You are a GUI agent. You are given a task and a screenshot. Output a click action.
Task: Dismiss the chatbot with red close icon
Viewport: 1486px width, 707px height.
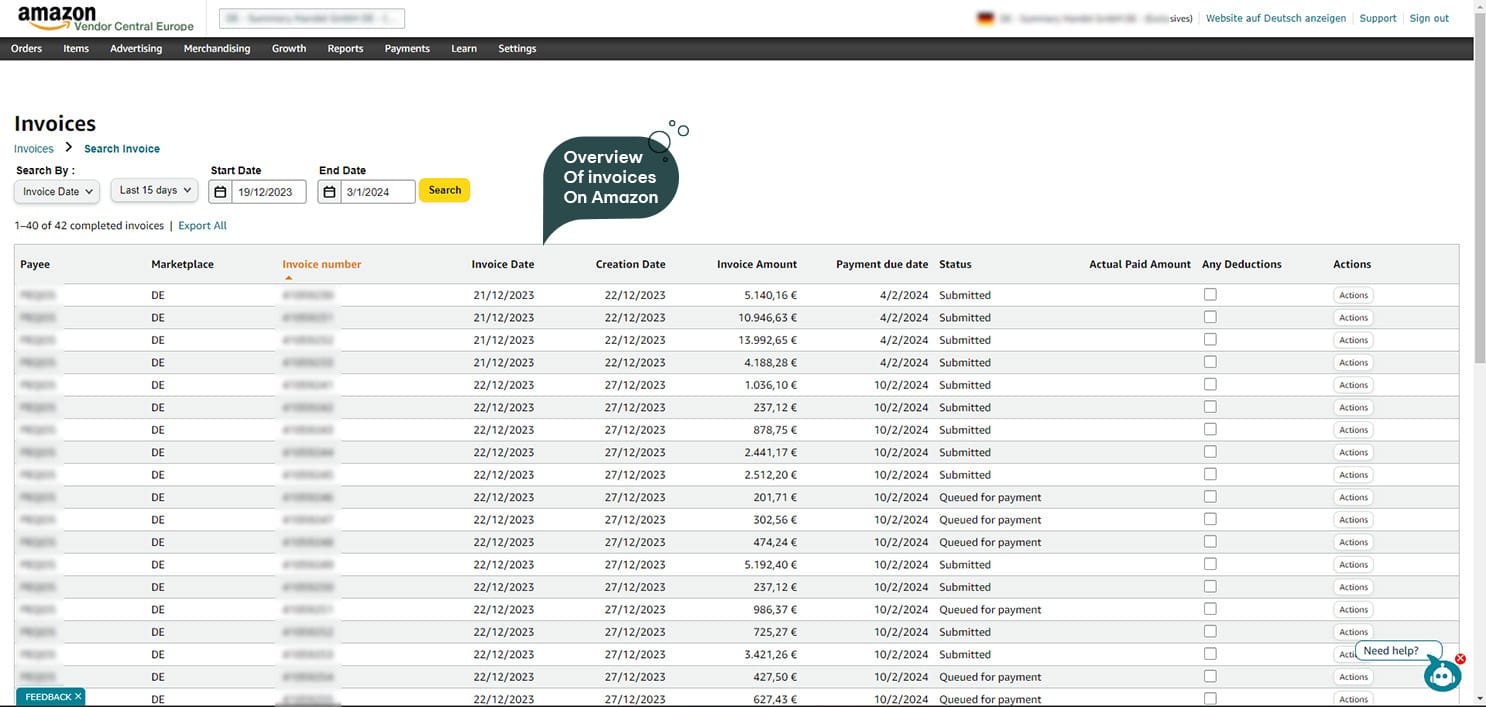click(x=1460, y=659)
